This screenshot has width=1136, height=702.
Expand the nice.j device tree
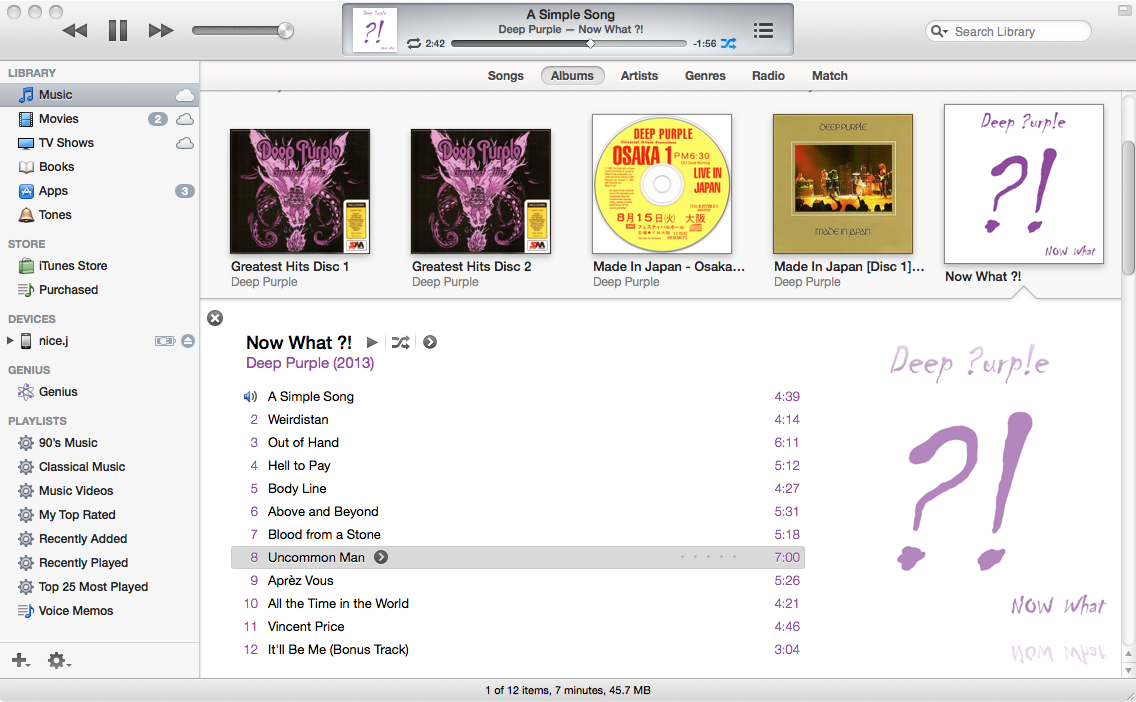pyautogui.click(x=10, y=340)
